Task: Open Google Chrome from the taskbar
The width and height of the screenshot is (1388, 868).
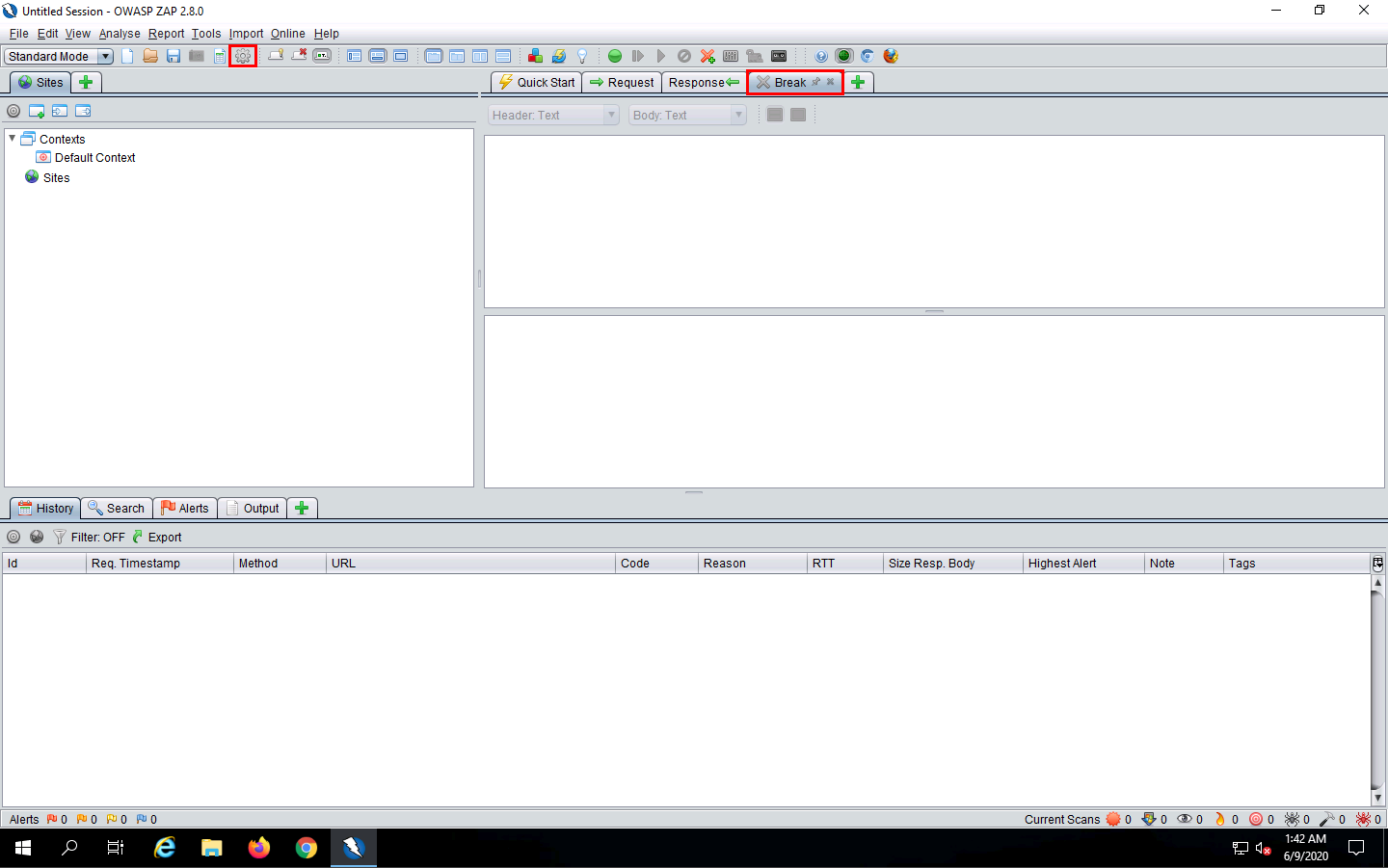Action: click(x=307, y=848)
